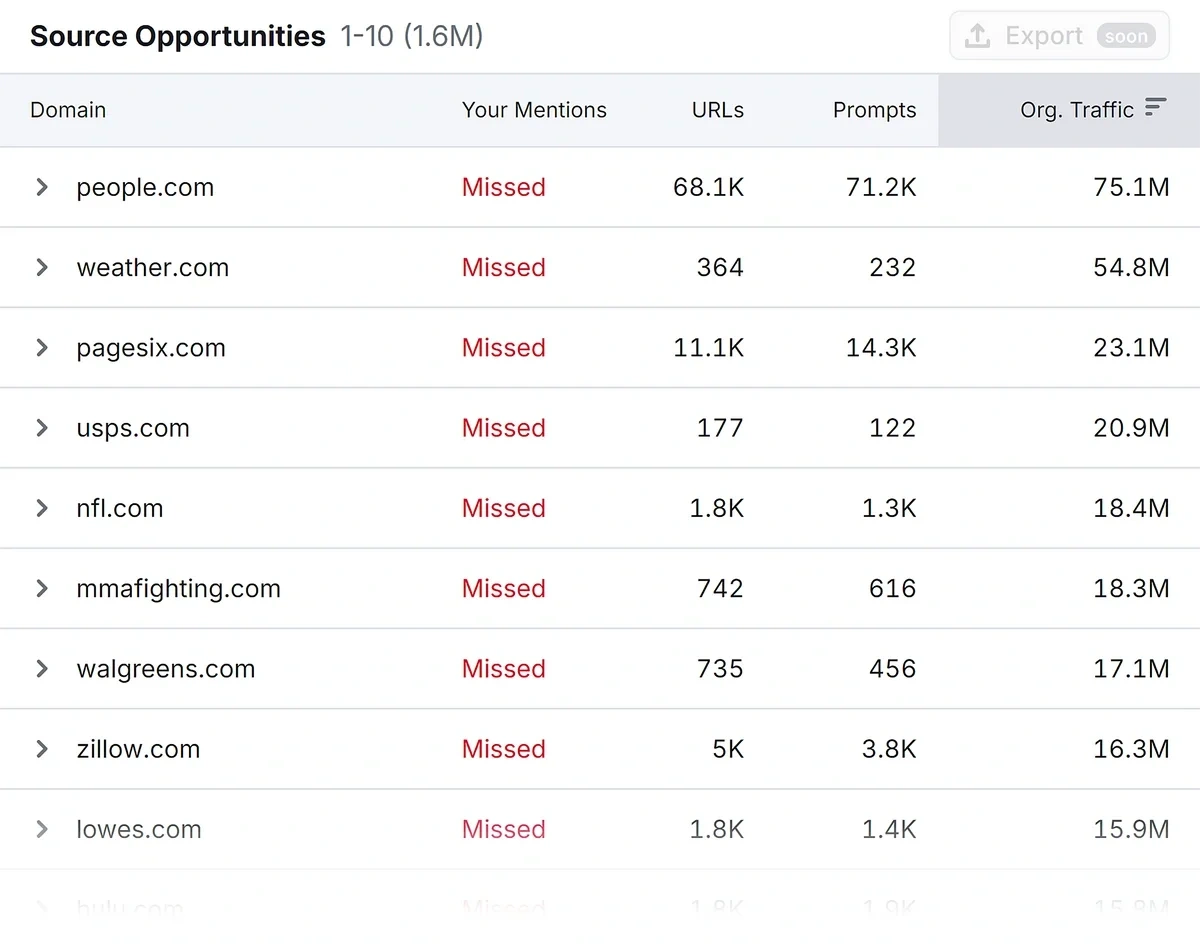
Task: Click the chevron icon beside hulu.com
Action: pyautogui.click(x=40, y=908)
